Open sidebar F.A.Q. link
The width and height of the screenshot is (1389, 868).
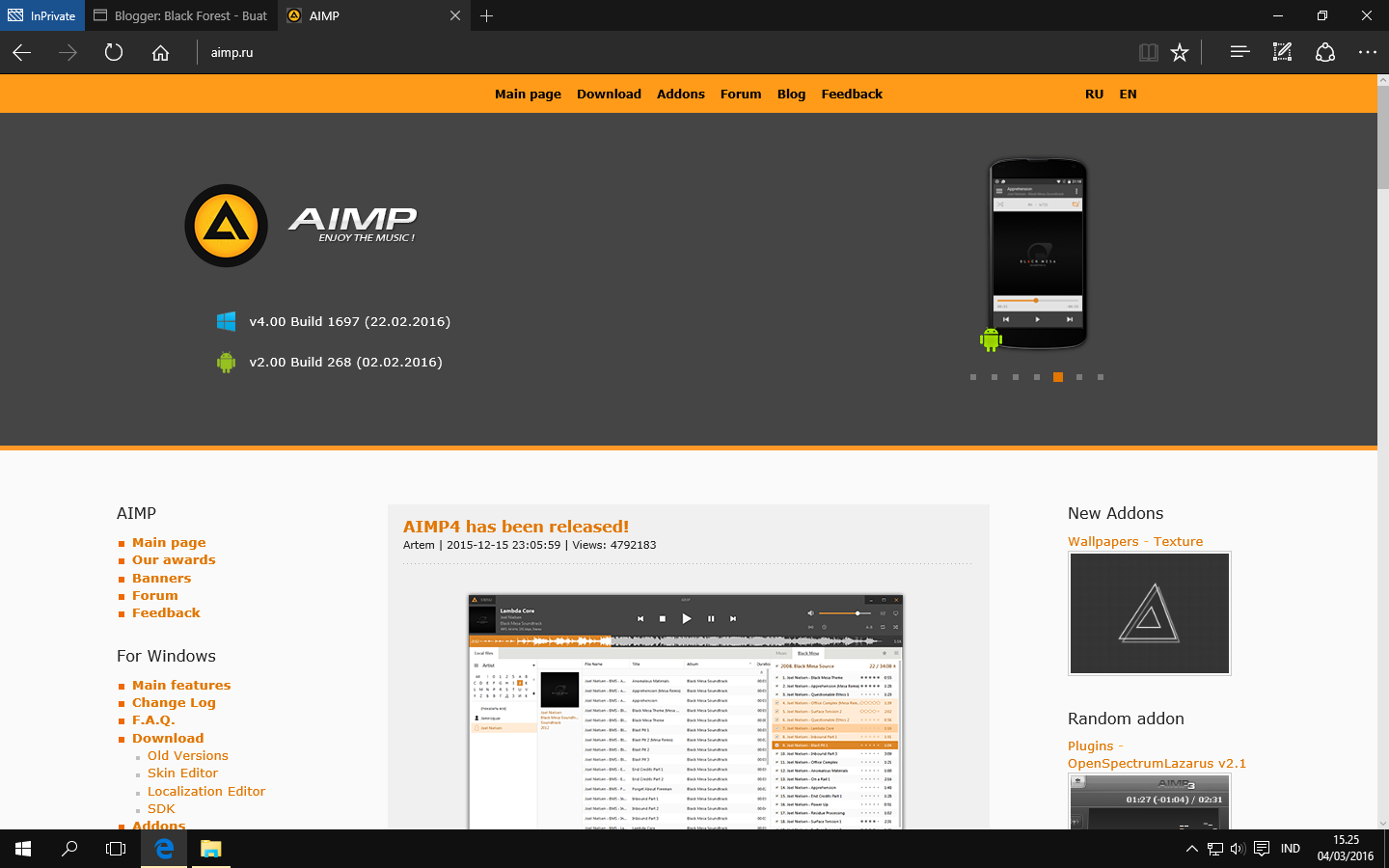tap(153, 719)
